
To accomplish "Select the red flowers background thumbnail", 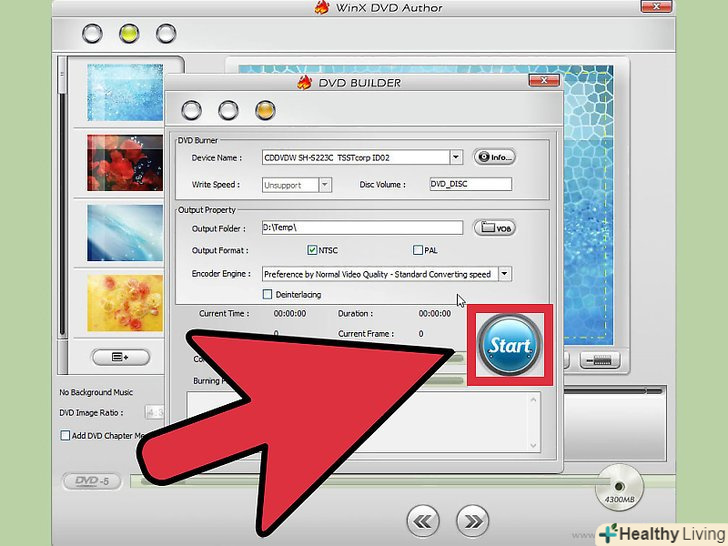I will (x=125, y=163).
